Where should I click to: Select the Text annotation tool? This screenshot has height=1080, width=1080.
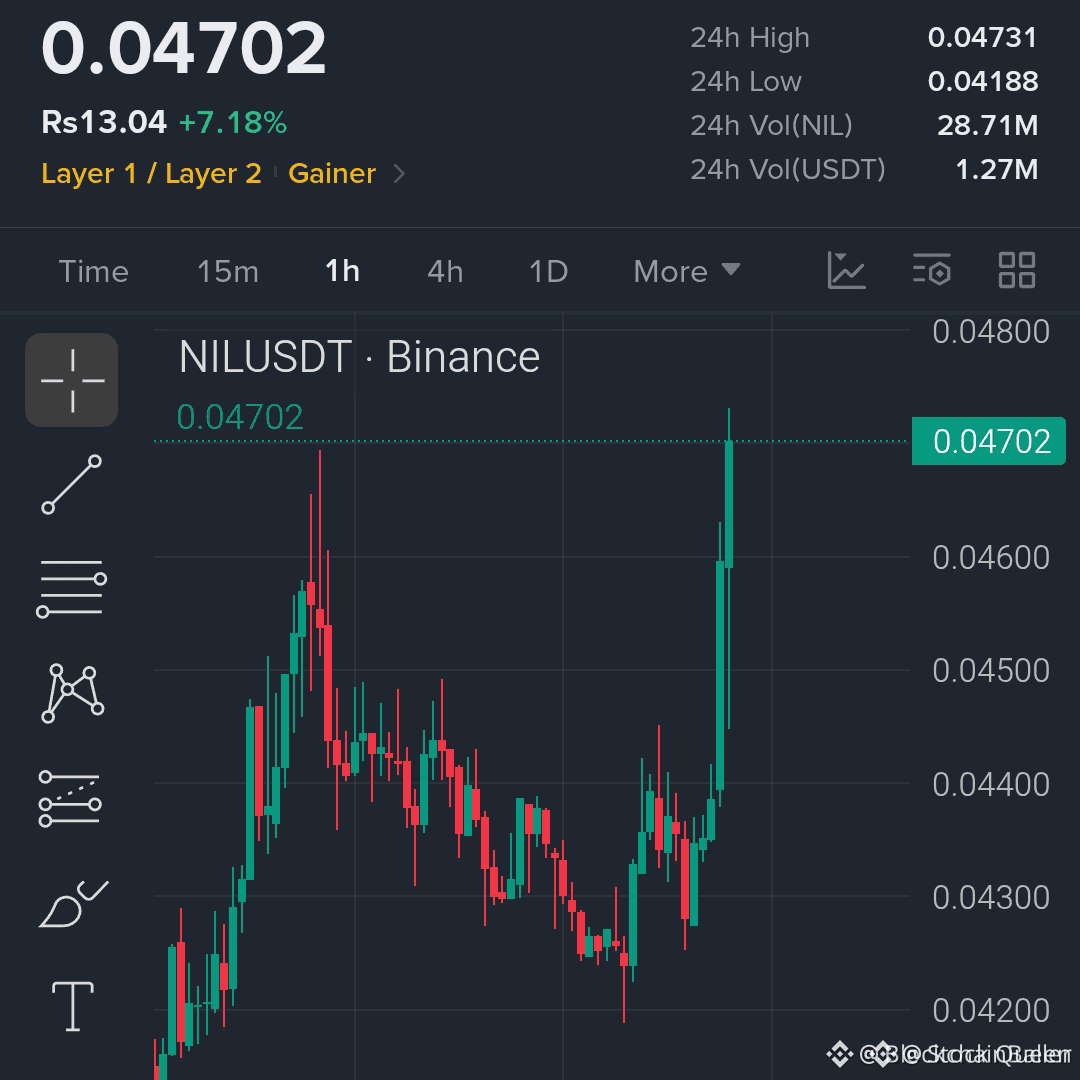pos(73,1006)
